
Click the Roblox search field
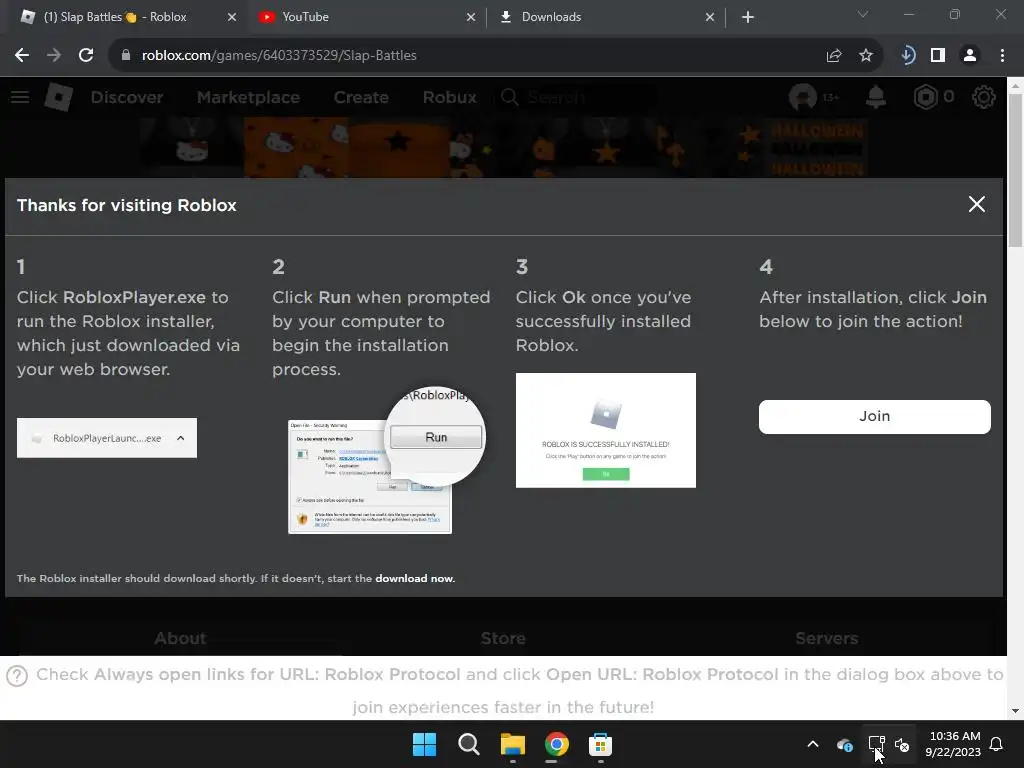[575, 97]
